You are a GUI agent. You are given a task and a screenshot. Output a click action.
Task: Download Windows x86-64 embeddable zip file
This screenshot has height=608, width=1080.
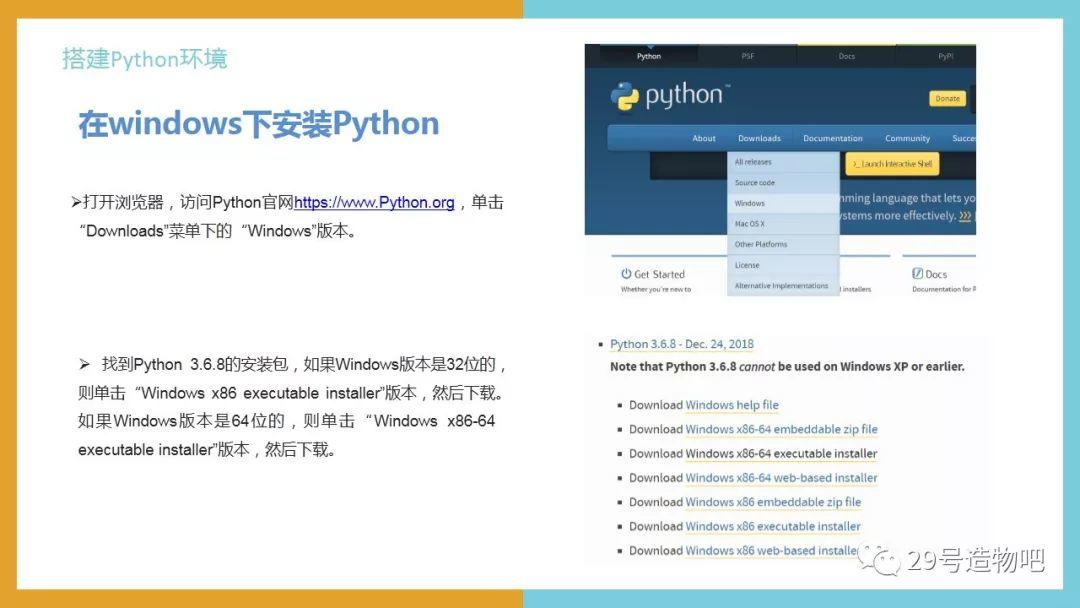pyautogui.click(x=782, y=429)
